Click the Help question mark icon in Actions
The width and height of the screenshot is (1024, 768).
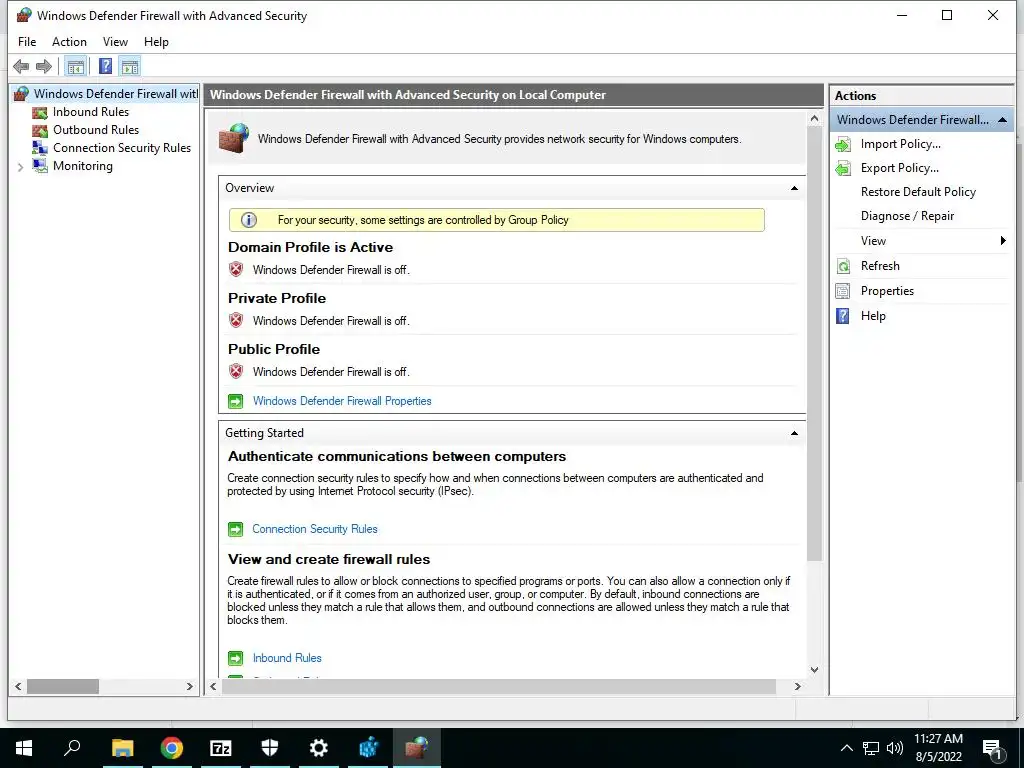pyautogui.click(x=843, y=316)
